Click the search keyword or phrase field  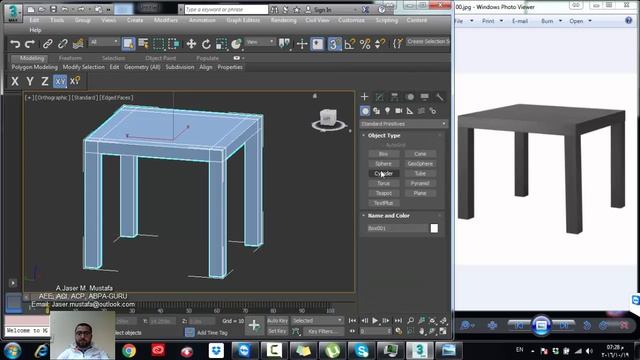click(226, 9)
